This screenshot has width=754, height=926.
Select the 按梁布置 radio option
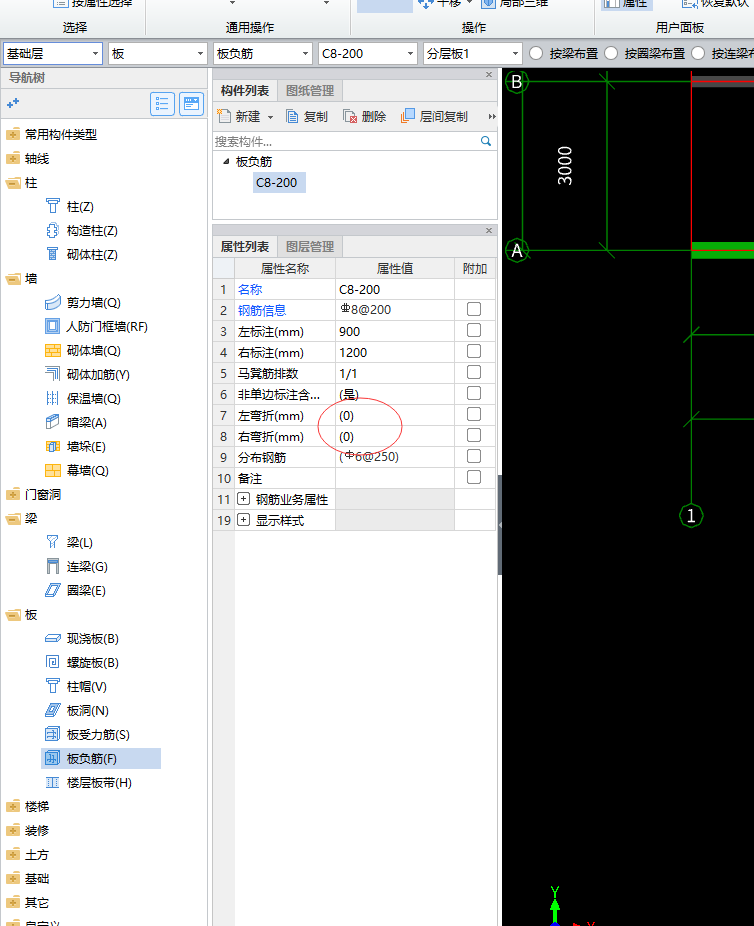[x=536, y=53]
